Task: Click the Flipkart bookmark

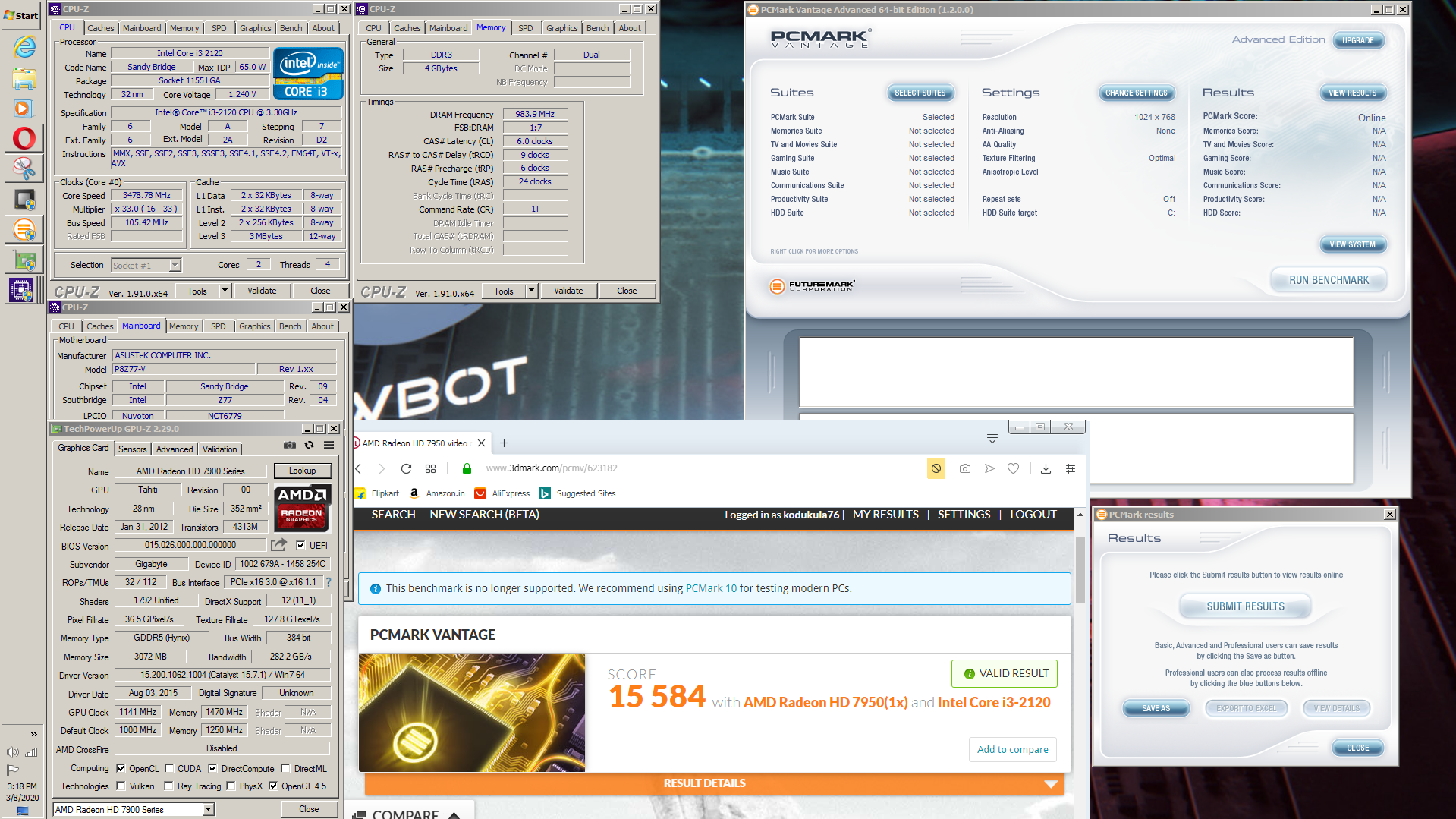Action: point(377,493)
